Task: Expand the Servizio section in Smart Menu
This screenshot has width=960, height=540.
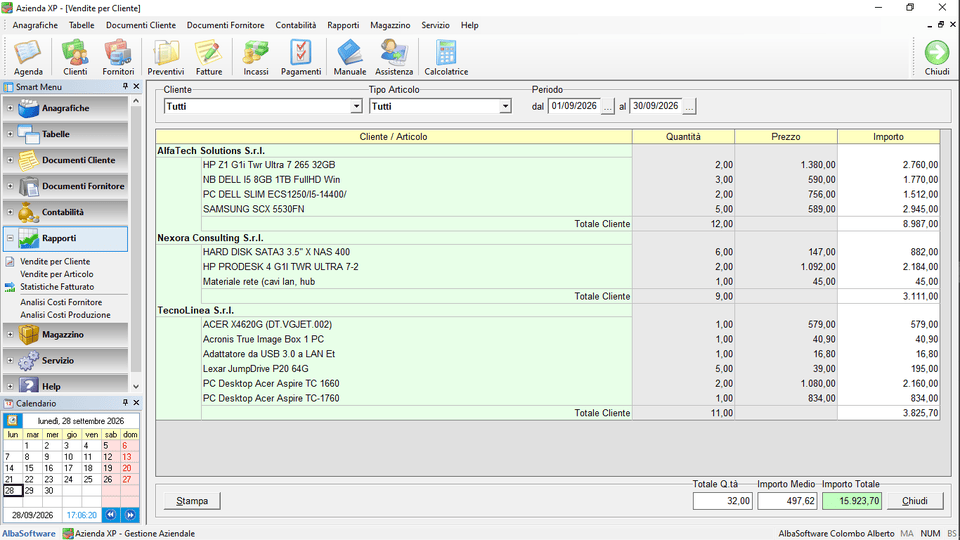Action: click(10, 361)
